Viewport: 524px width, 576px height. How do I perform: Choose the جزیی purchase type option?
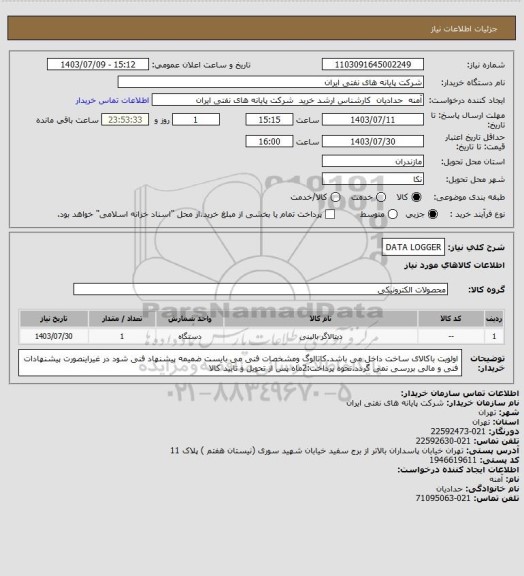(433, 214)
